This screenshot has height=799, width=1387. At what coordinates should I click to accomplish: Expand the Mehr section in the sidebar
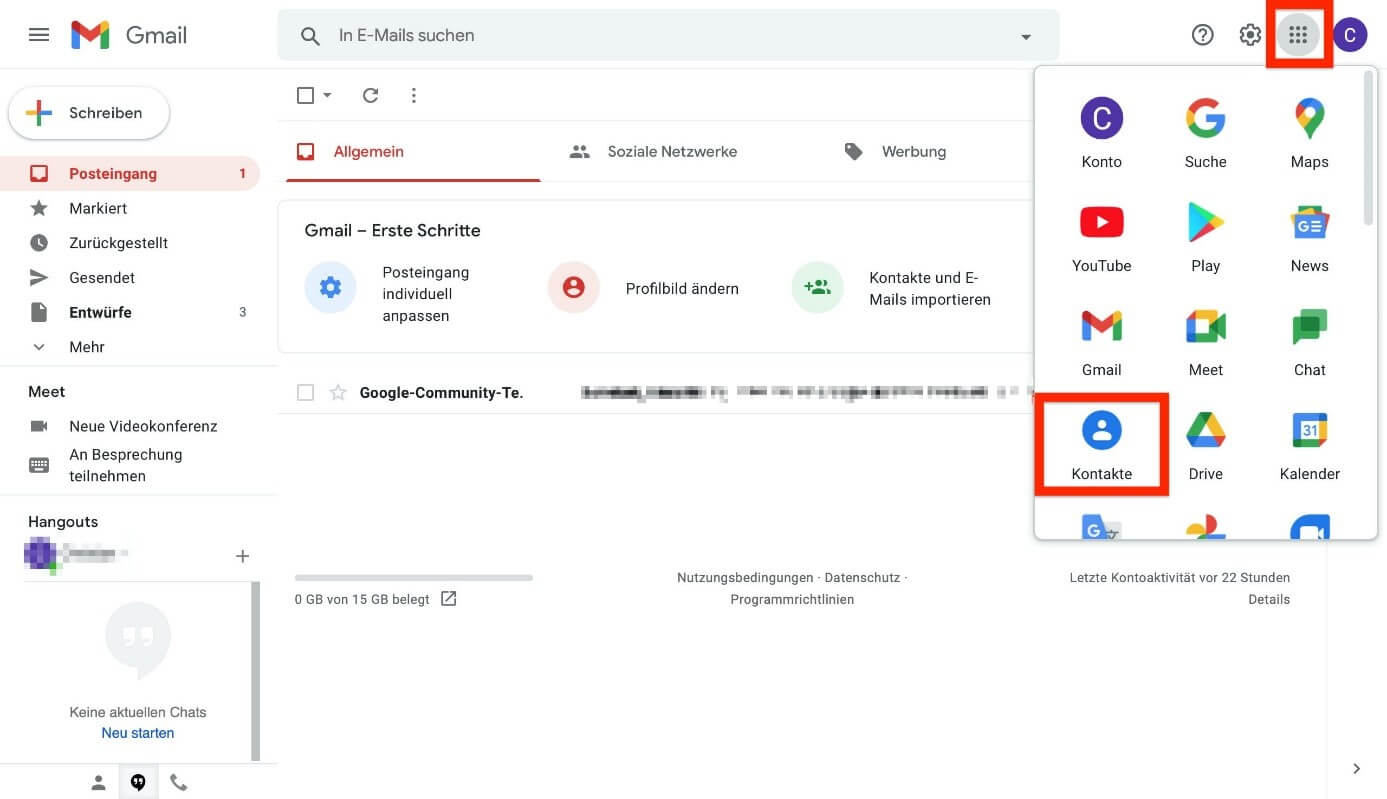click(x=86, y=346)
